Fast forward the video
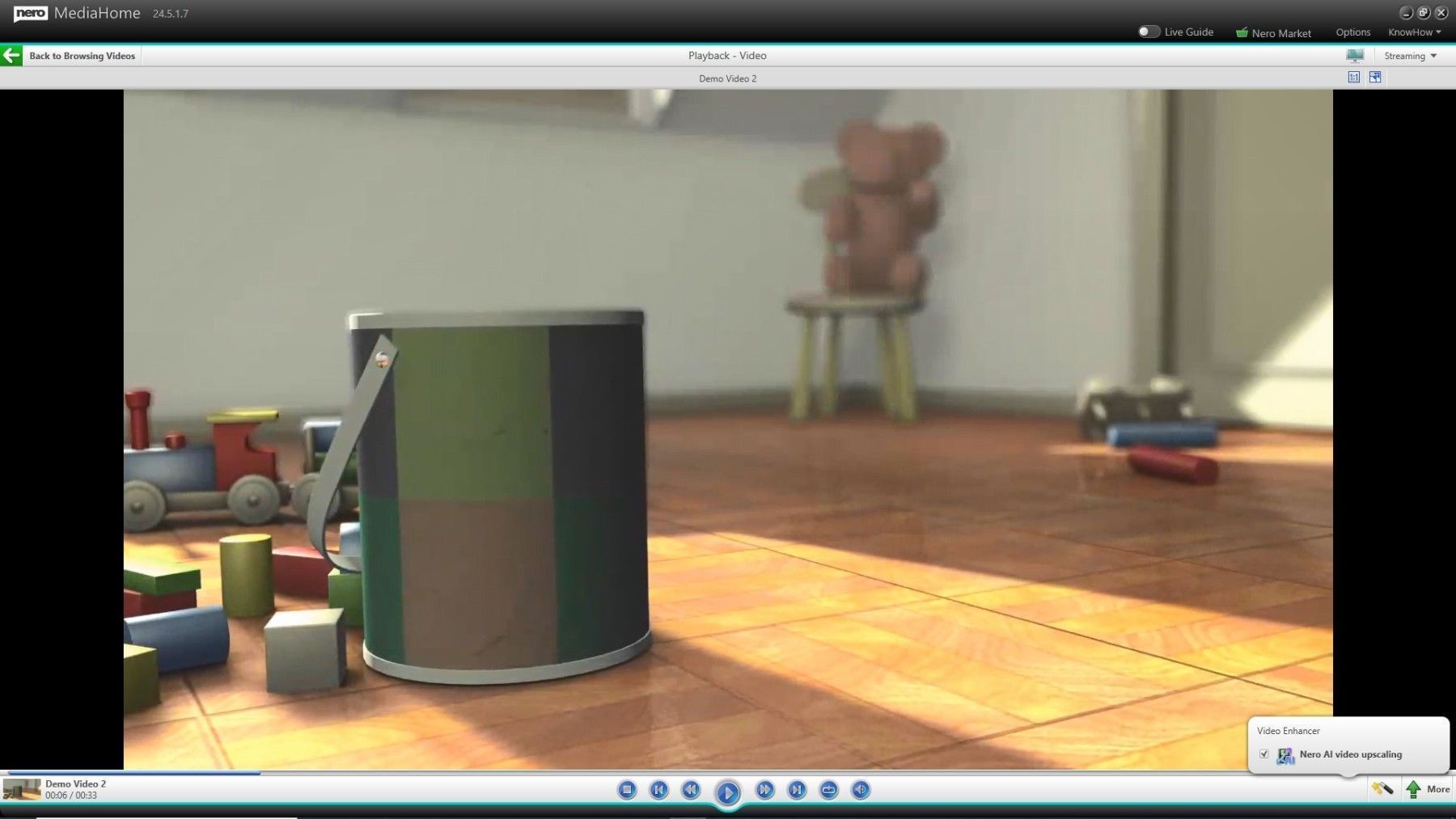Image resolution: width=1456 pixels, height=819 pixels. pyautogui.click(x=764, y=790)
